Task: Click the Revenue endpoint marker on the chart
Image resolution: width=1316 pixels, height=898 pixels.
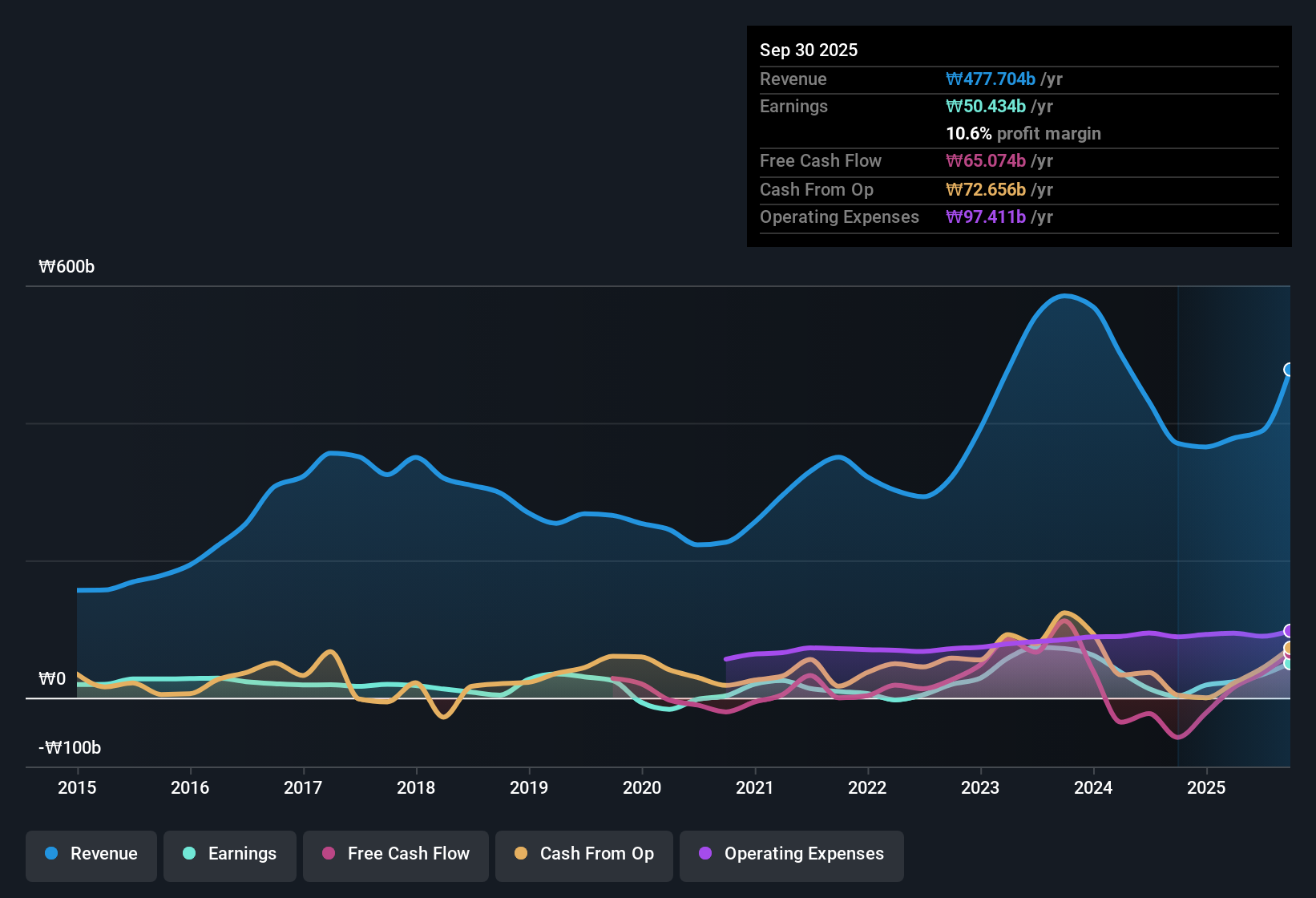Action: point(1288,370)
